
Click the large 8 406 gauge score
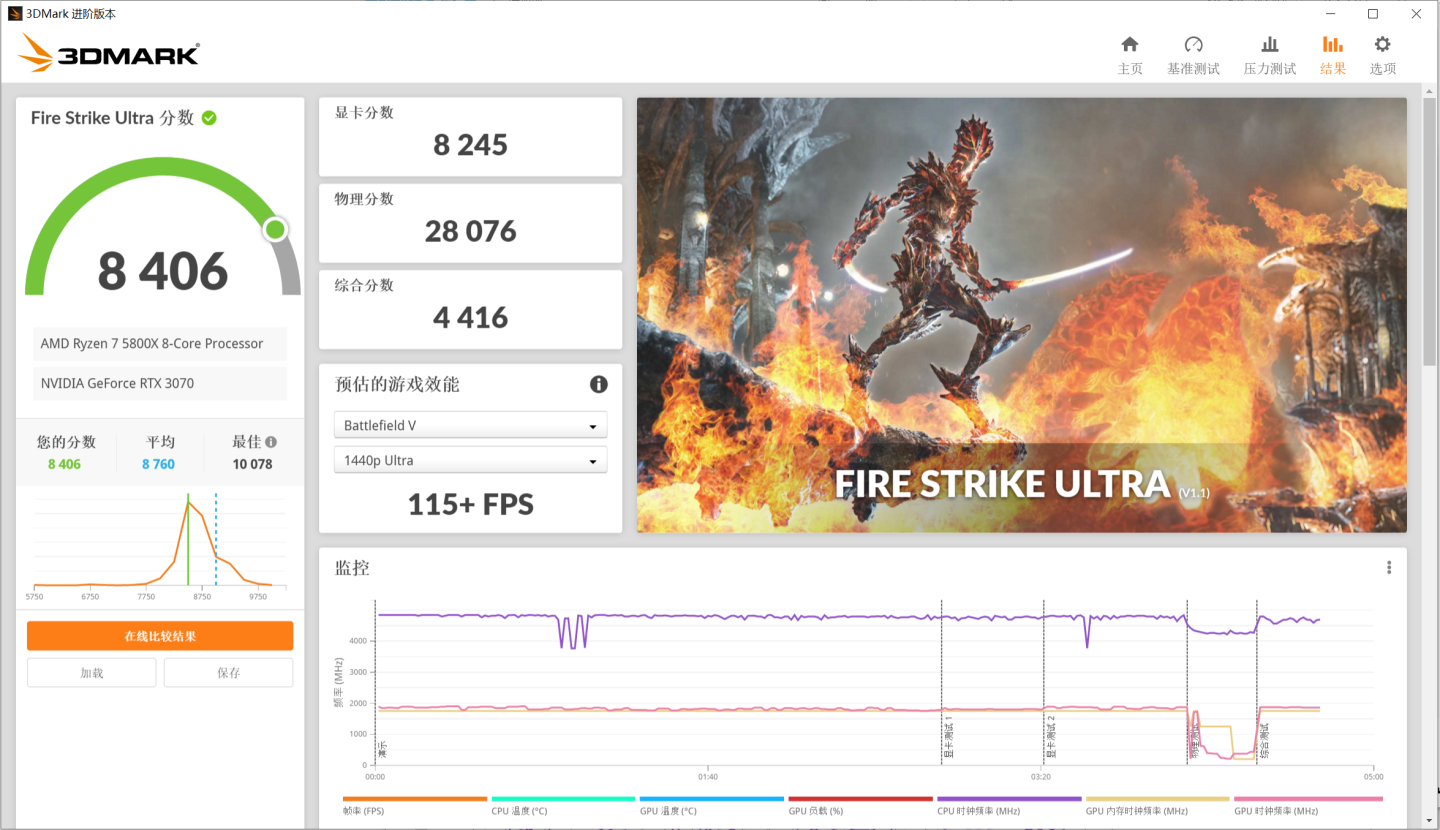[x=163, y=271]
